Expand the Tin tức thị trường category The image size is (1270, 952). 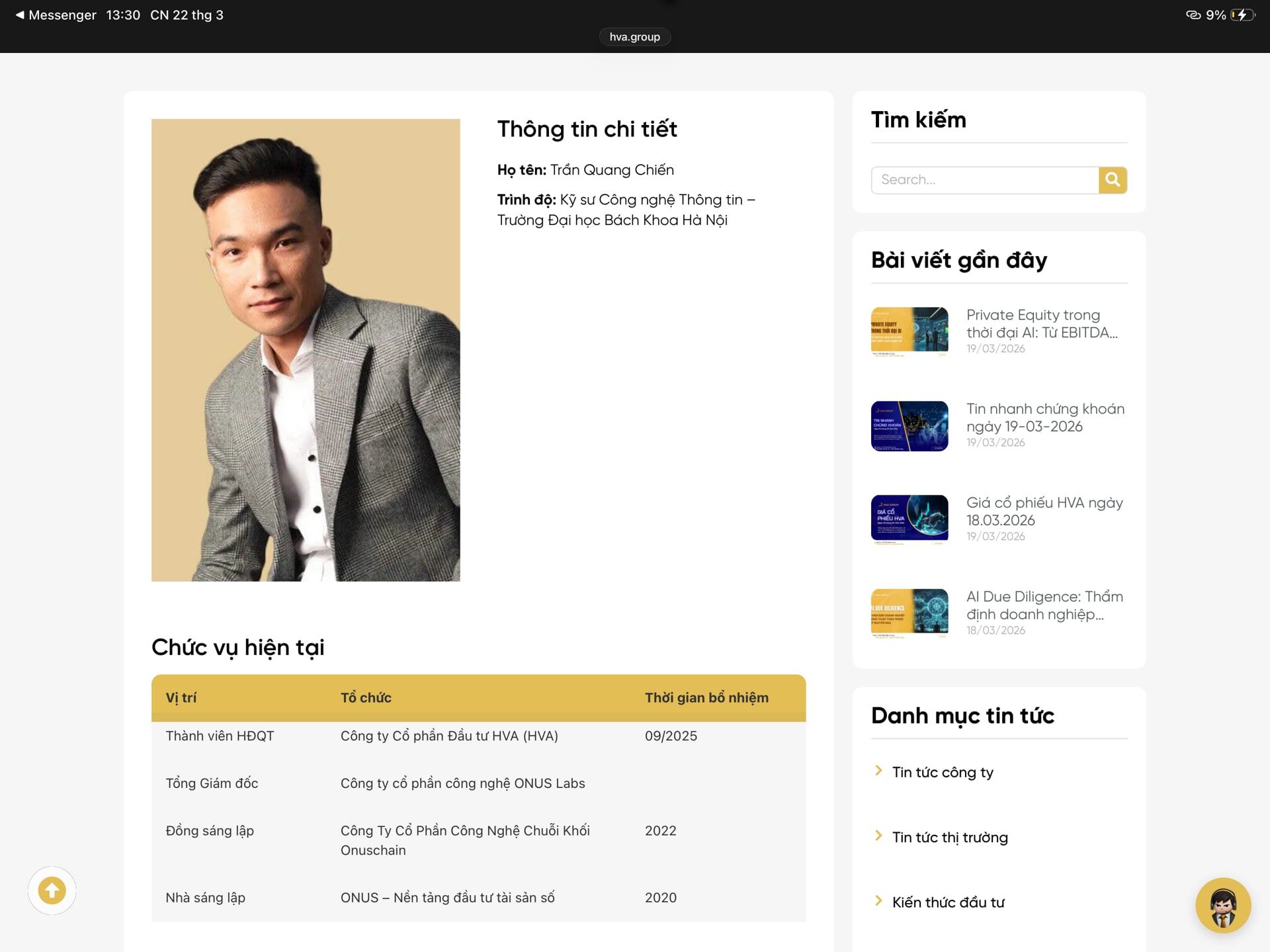[950, 837]
